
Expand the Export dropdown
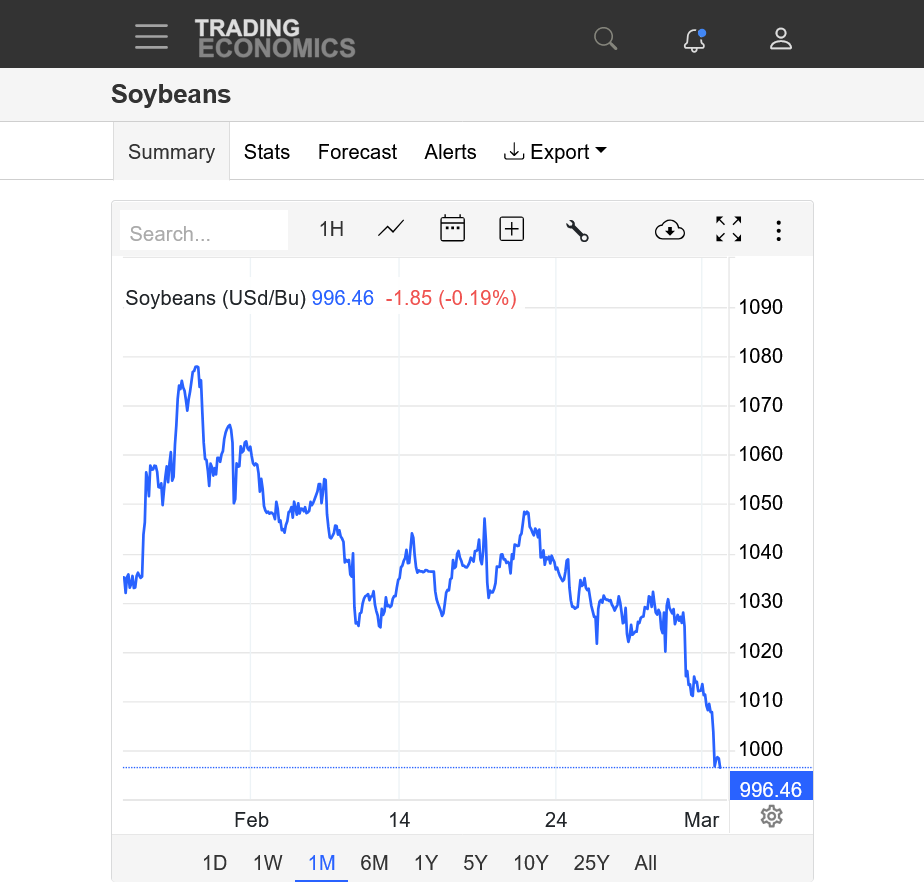pyautogui.click(x=556, y=152)
